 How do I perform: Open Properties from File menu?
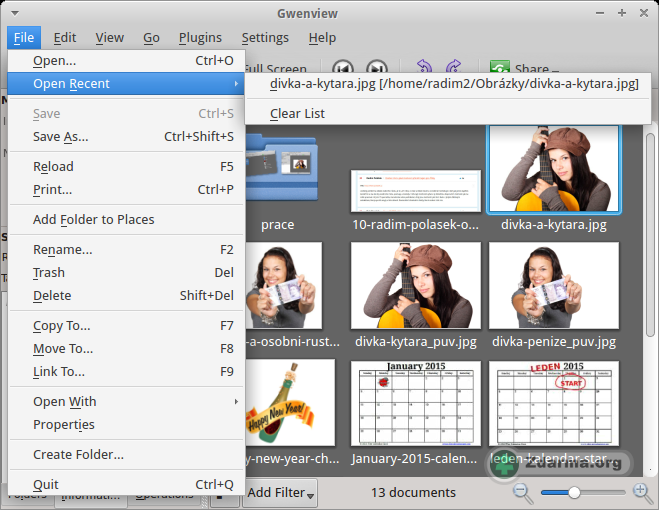[126, 425]
